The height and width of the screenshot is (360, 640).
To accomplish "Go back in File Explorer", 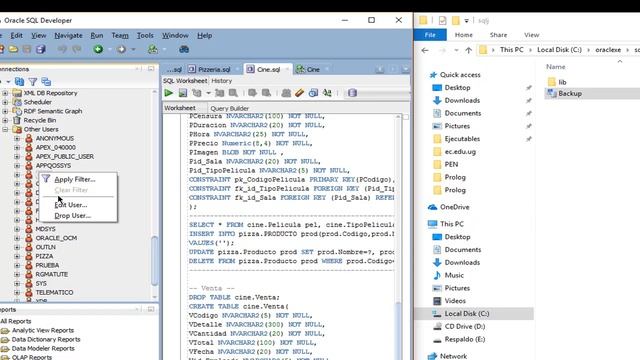I will (x=425, y=50).
